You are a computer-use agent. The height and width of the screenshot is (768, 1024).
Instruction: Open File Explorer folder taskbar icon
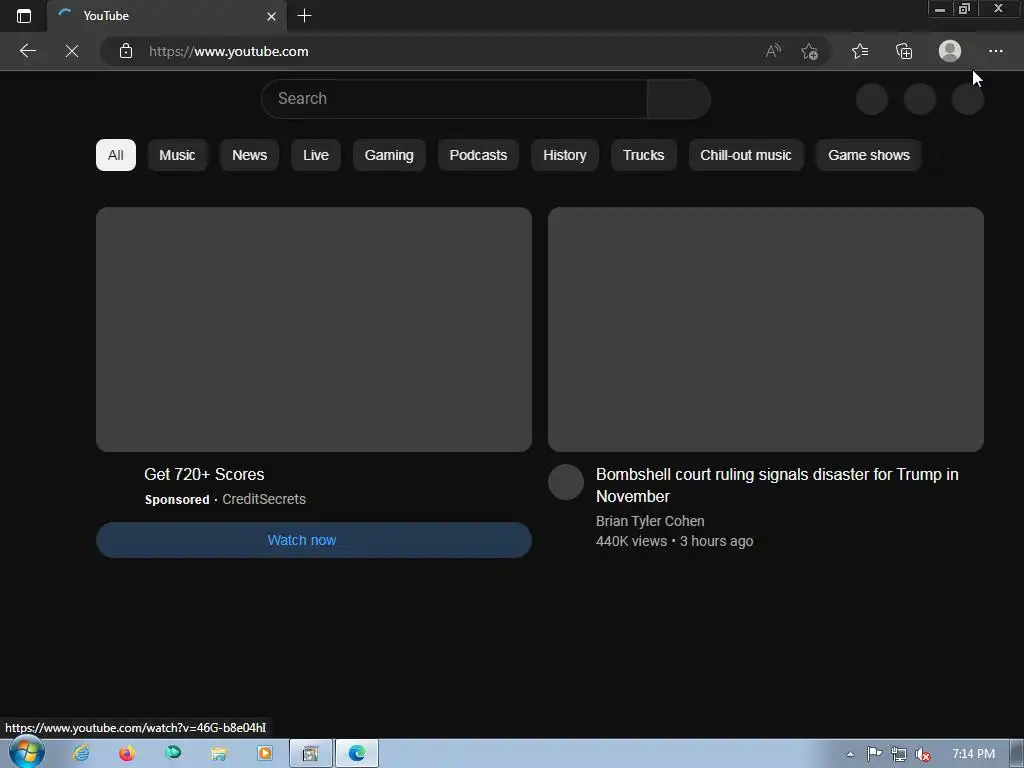219,753
